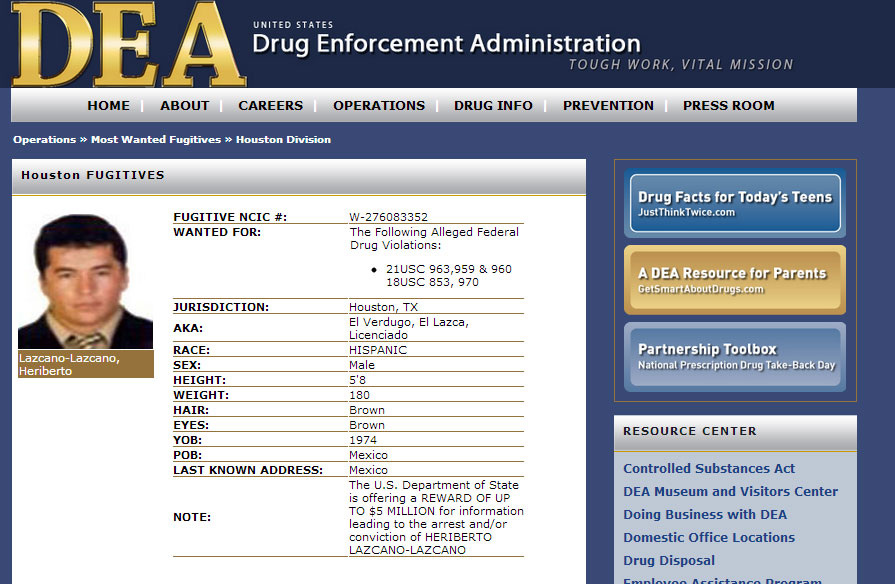Open Doing Business with DEA link
The width and height of the screenshot is (895, 584).
pos(705,514)
